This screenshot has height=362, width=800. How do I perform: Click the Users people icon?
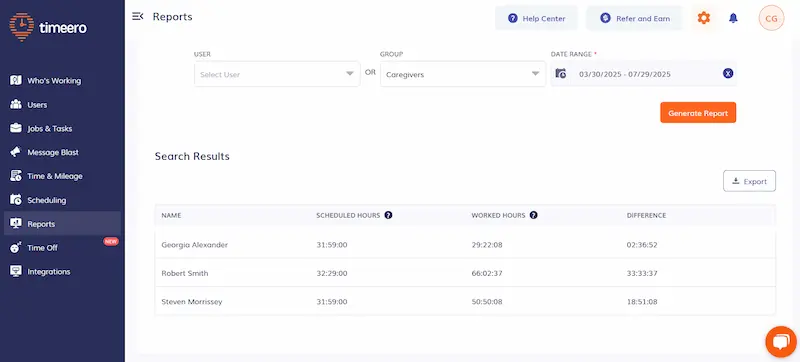(x=16, y=105)
